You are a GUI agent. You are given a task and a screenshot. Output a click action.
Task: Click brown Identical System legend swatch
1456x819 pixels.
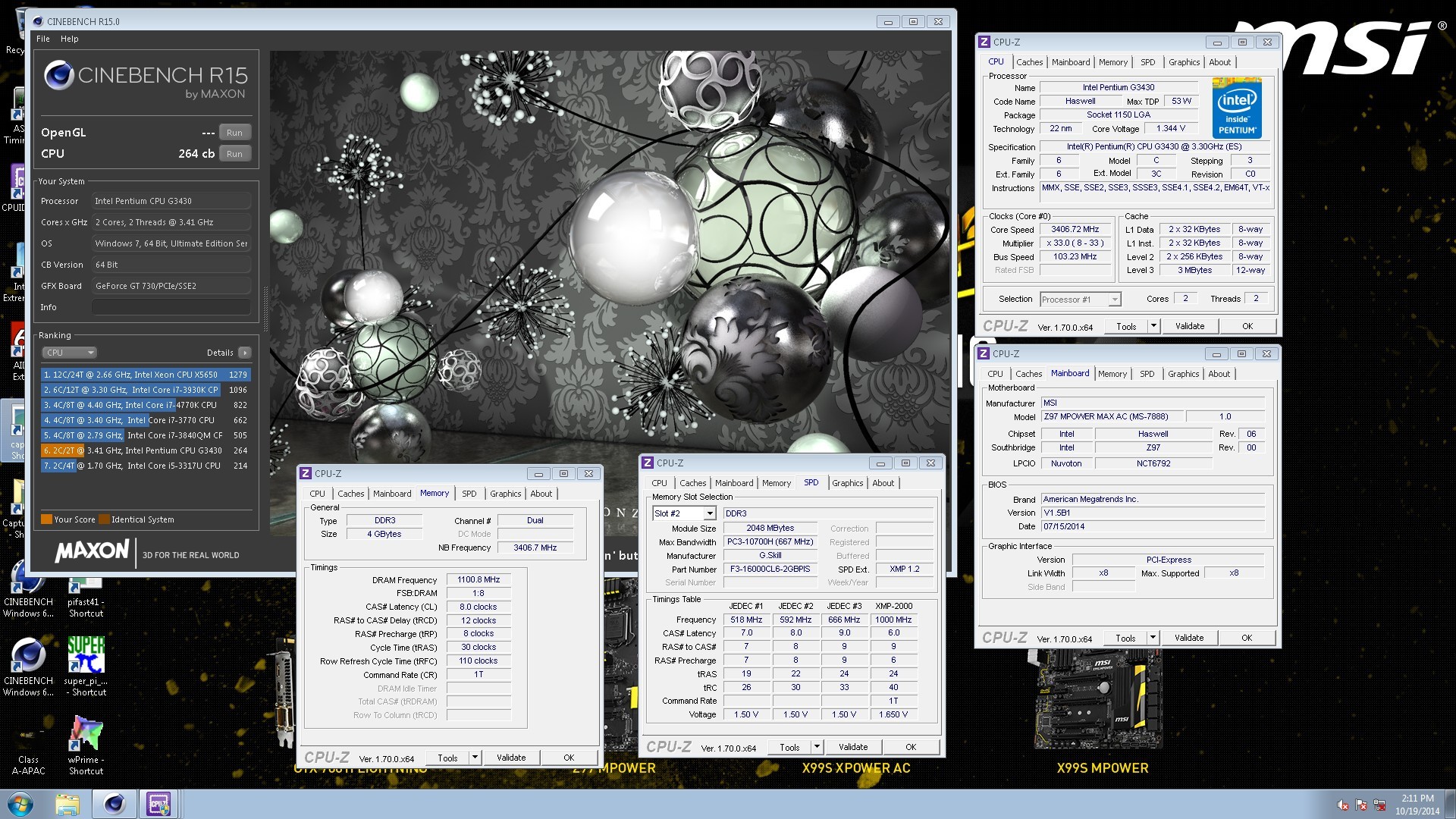click(x=105, y=519)
